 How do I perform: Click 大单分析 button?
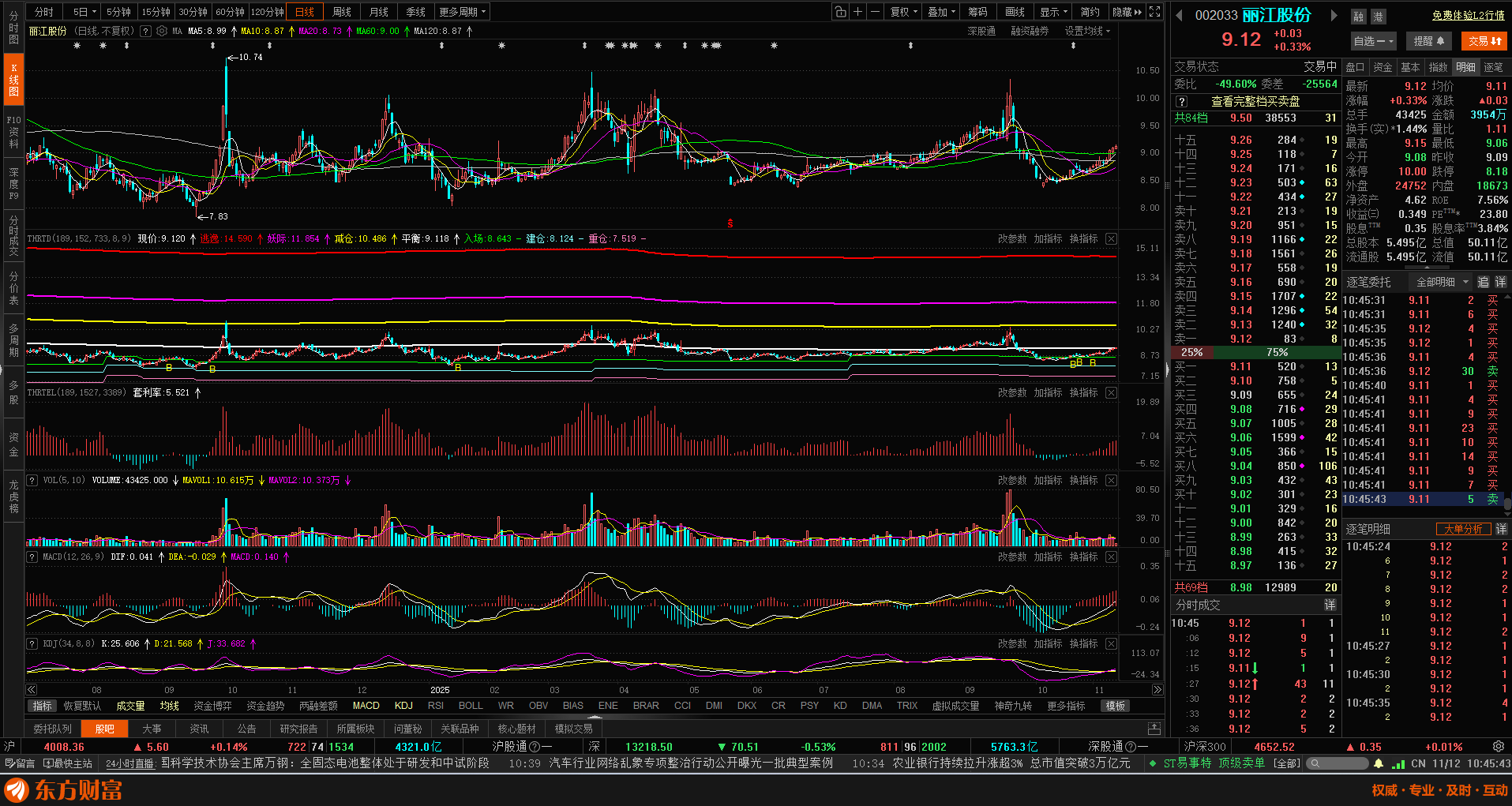tap(1463, 529)
